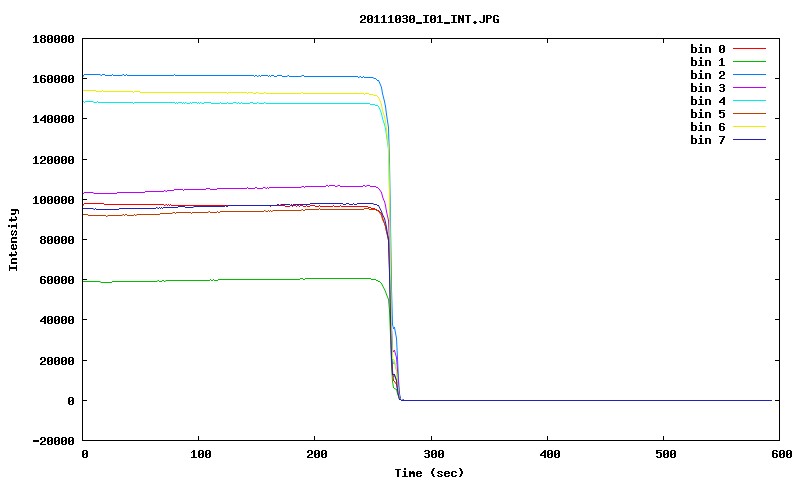Viewport: 800px width, 480px height.
Task: Click the 'bin 4' legend label
Action: (x=708, y=101)
